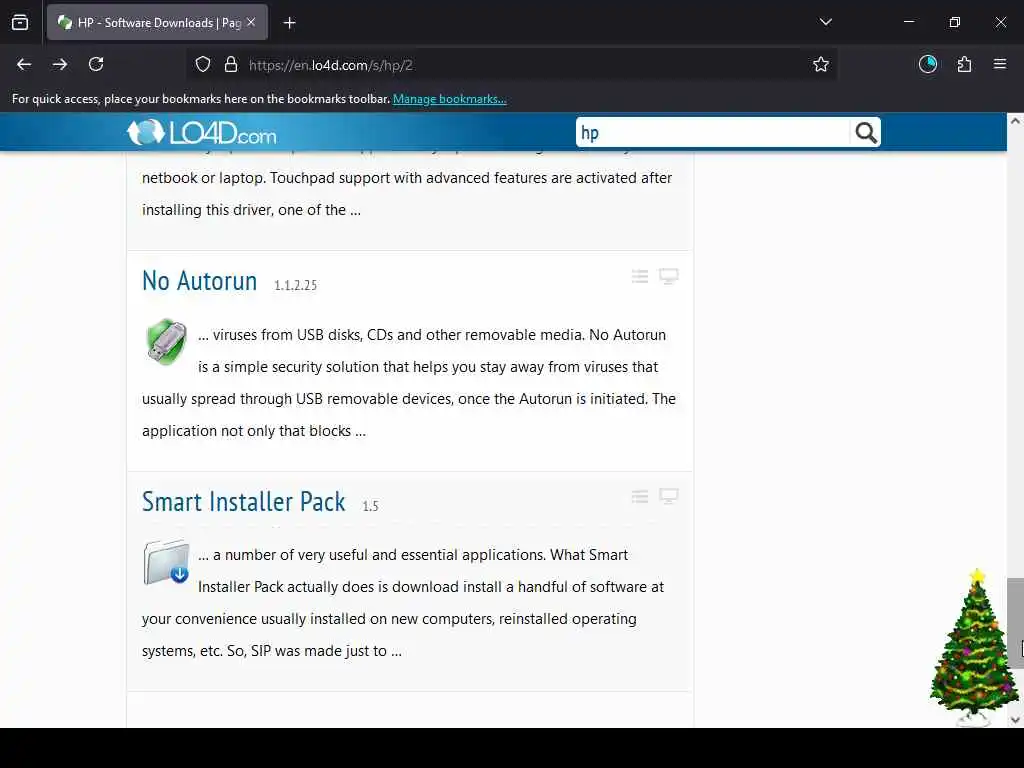The height and width of the screenshot is (768, 1024).
Task: Minimize the browser window
Action: tap(908, 22)
